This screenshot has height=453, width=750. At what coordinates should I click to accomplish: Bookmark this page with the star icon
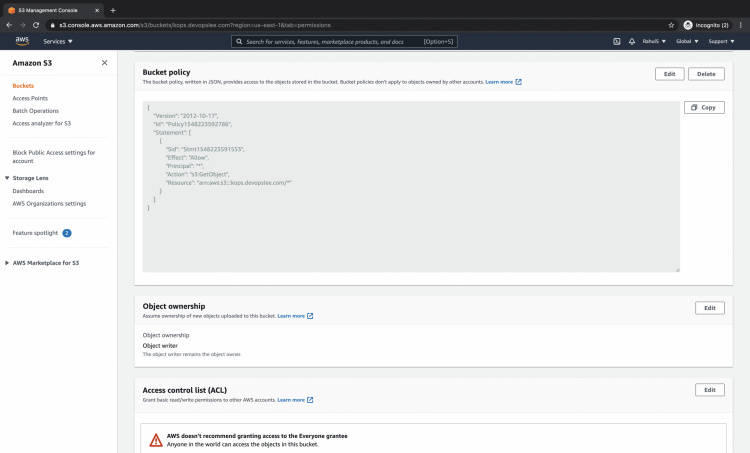tap(671, 24)
